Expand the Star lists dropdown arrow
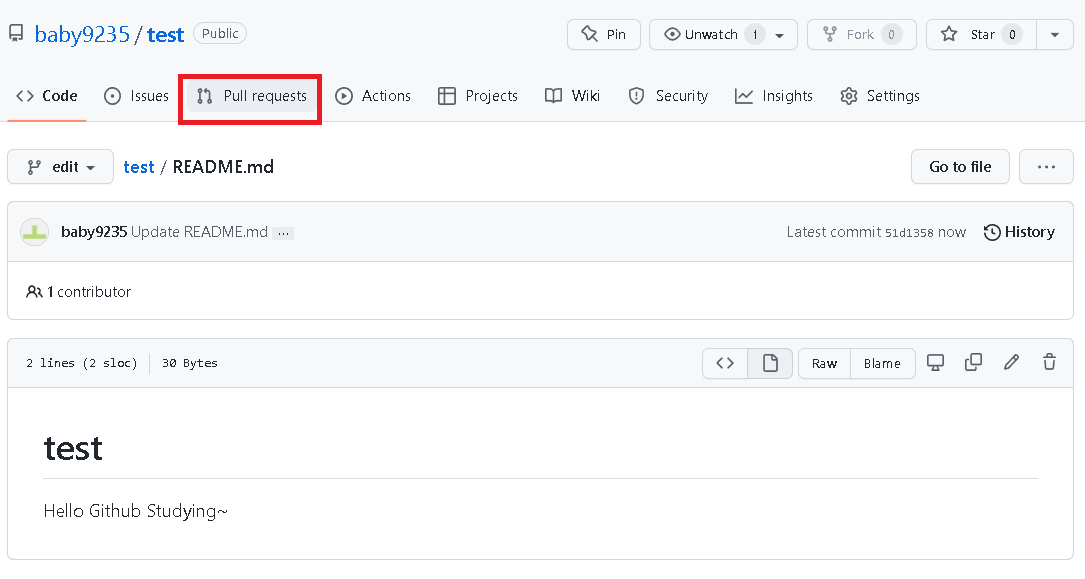Screen dimensions: 1085x579 tap(1055, 35)
